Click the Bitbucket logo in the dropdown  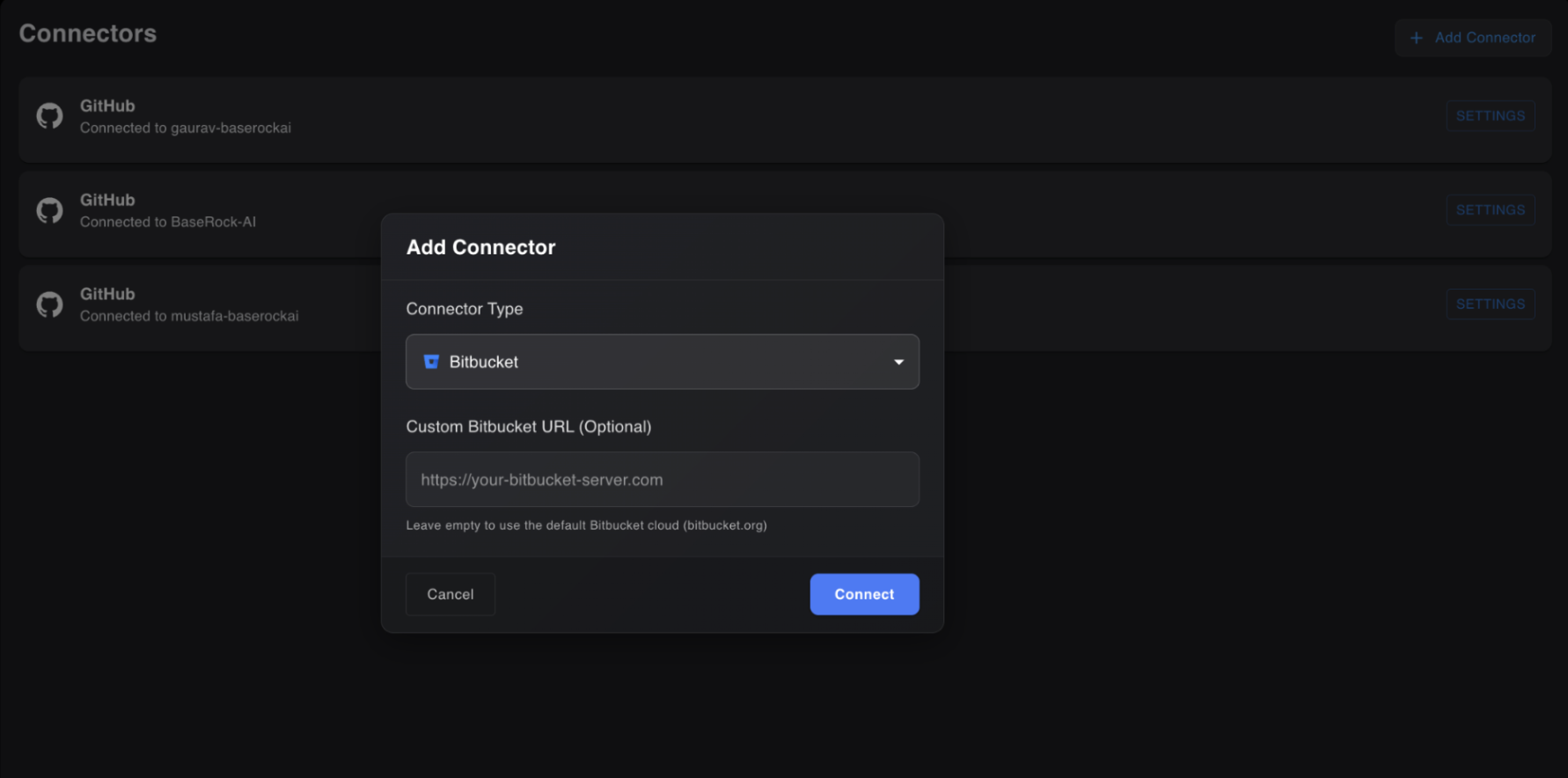point(431,362)
